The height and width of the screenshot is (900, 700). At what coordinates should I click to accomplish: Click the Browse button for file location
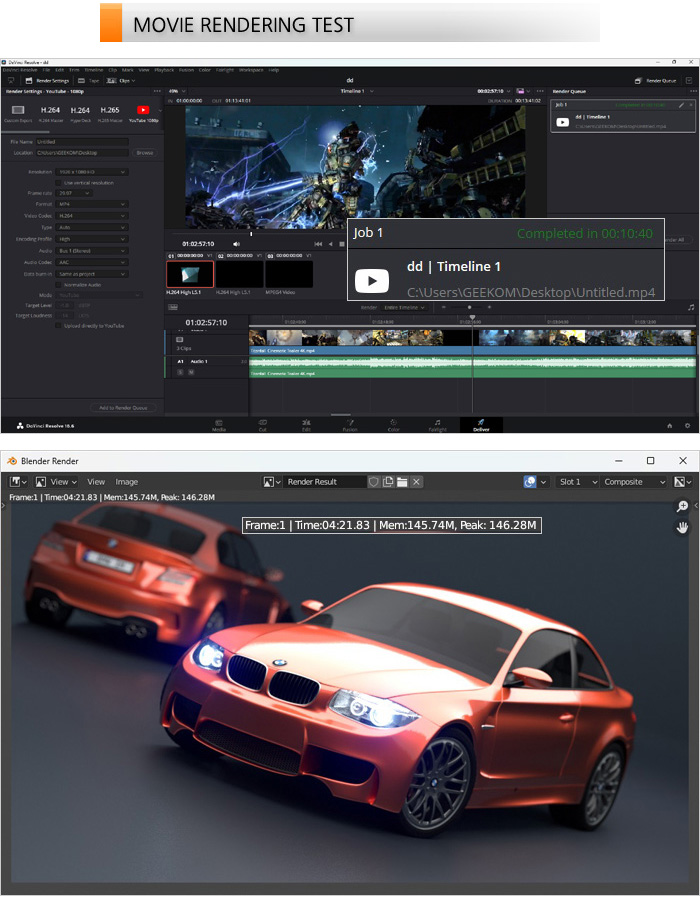(x=145, y=153)
